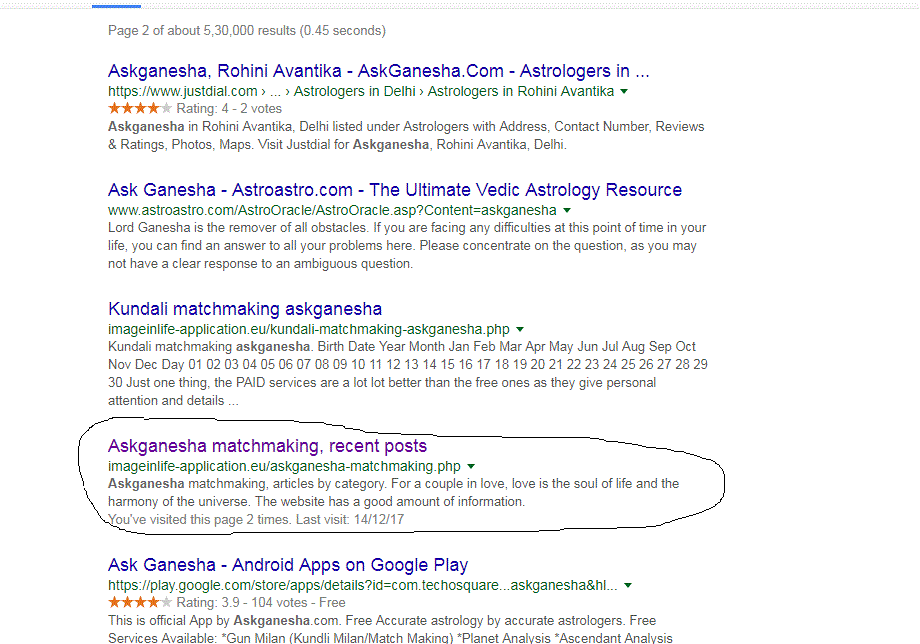Click the 'Astrologers in Delhi' breadcrumb
The image size is (920, 644).
pos(354,91)
